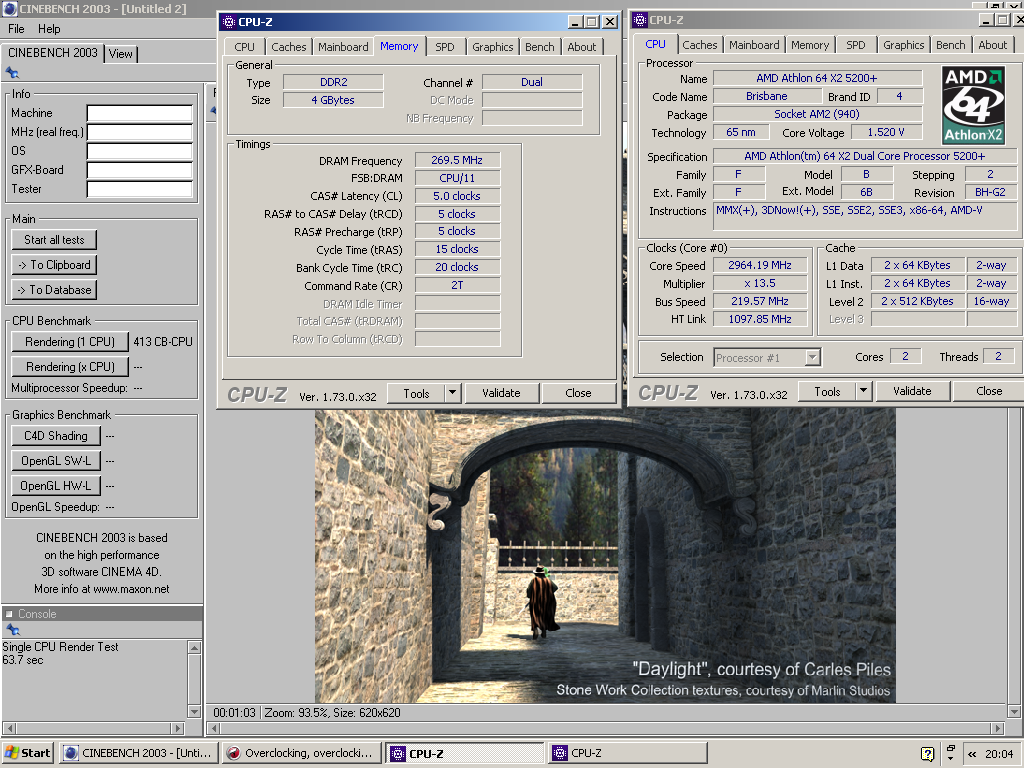Click Tools button in Memory CPU-Z window
1024x768 pixels.
416,393
